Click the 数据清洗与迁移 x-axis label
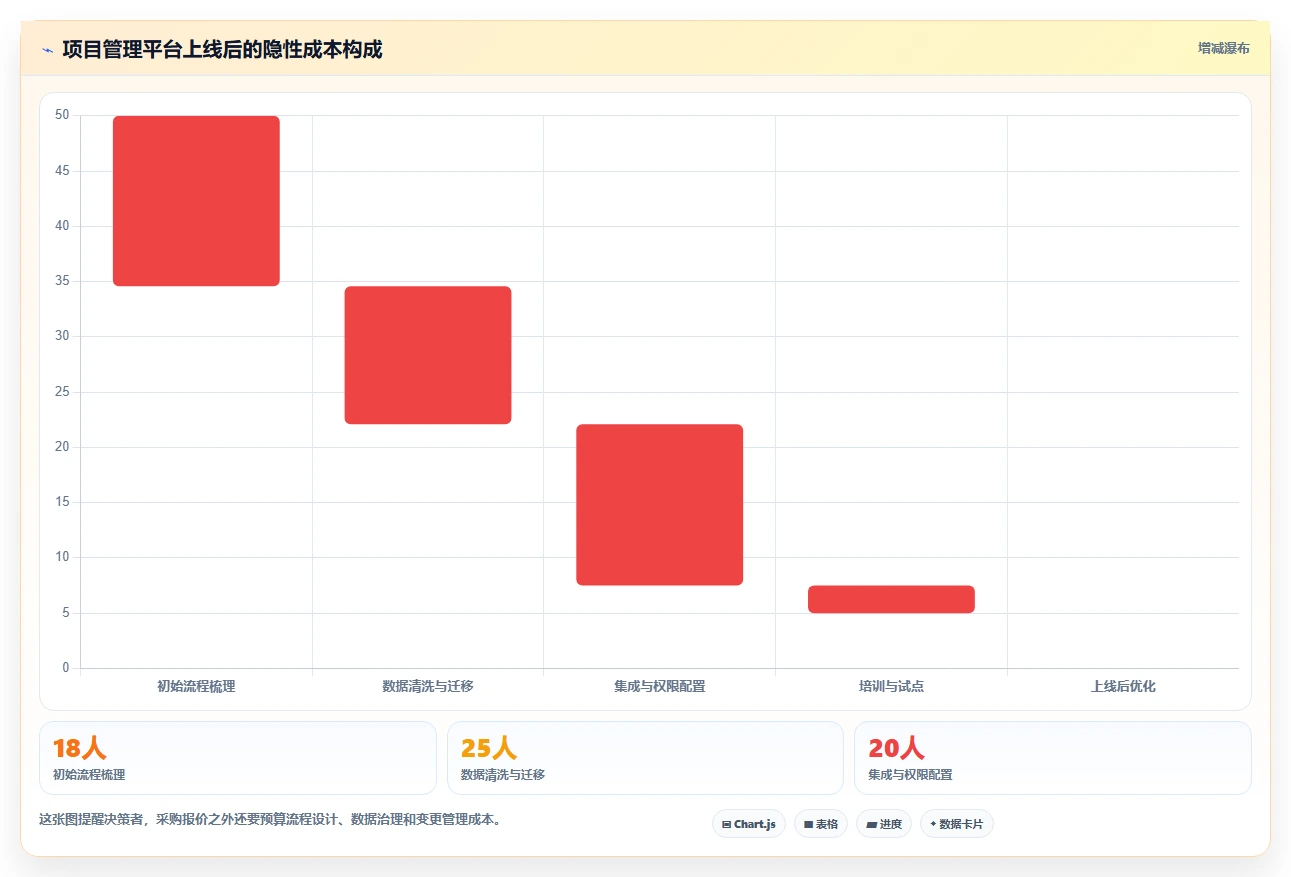The height and width of the screenshot is (877, 1291). [428, 686]
